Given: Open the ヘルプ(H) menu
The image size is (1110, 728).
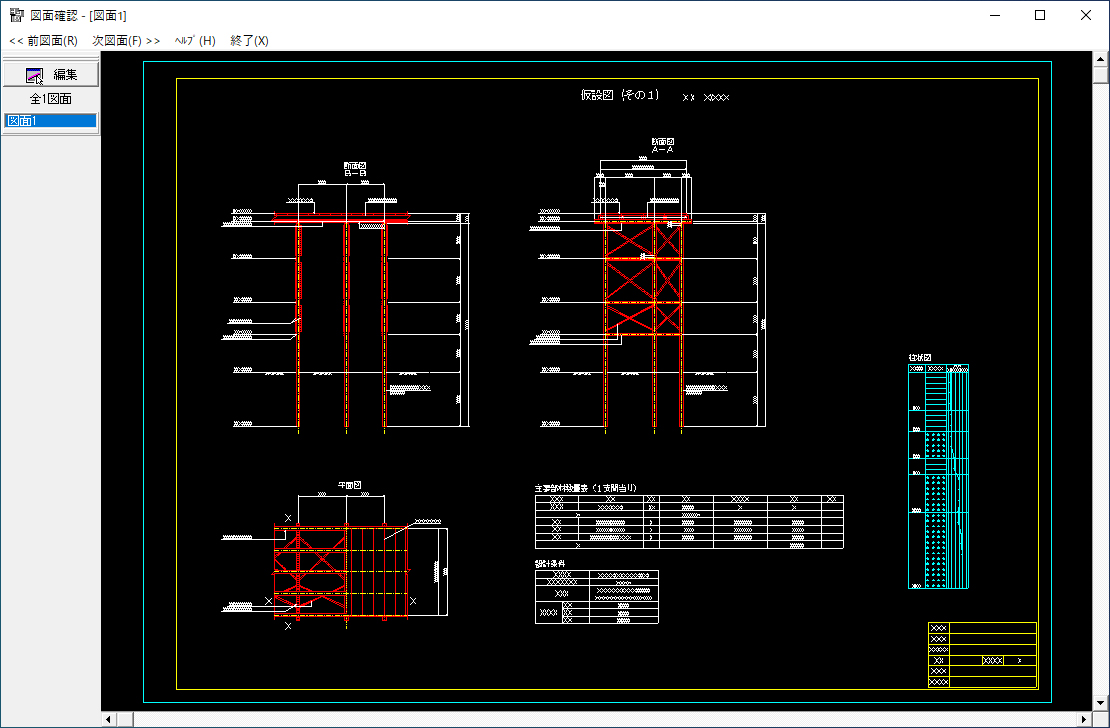Looking at the screenshot, I should [x=195, y=41].
